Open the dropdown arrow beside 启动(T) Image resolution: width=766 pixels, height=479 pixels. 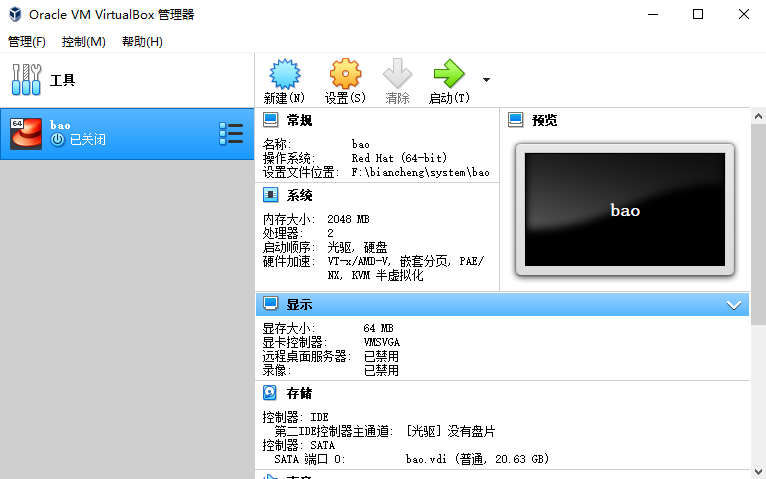[486, 80]
